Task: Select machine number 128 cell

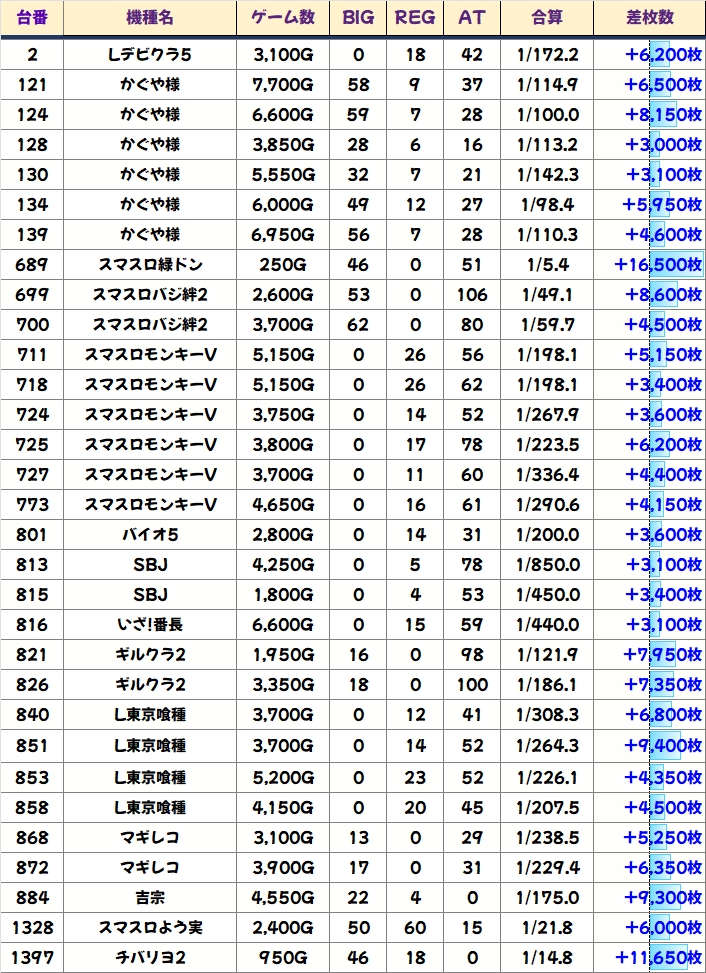Action: tap(32, 145)
